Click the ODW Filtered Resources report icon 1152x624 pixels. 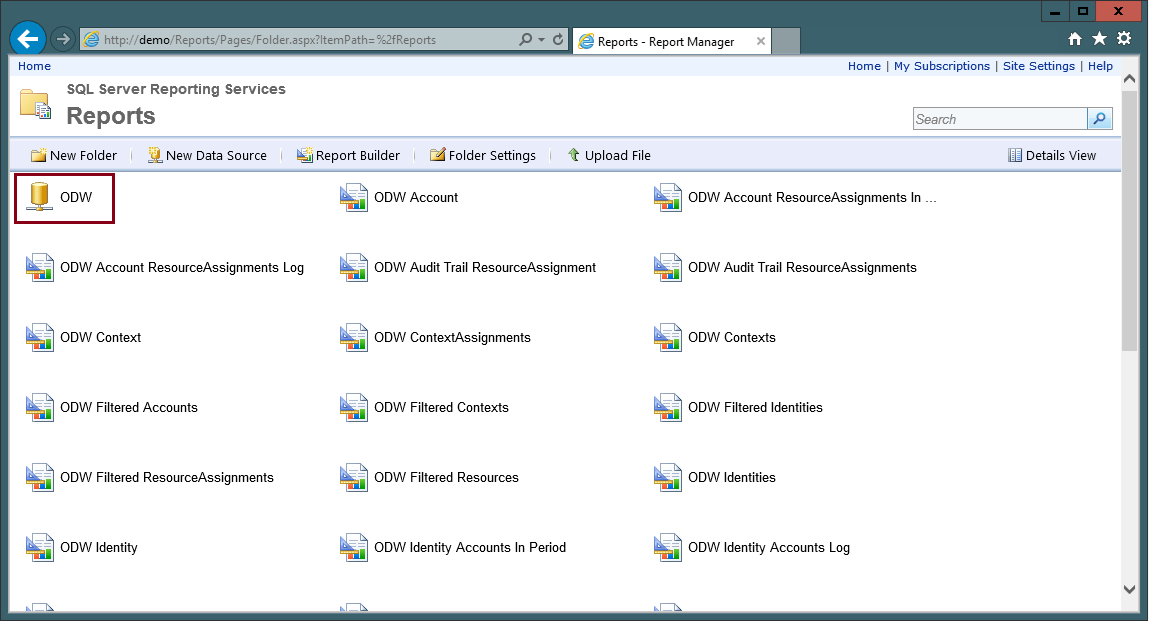pyautogui.click(x=353, y=477)
